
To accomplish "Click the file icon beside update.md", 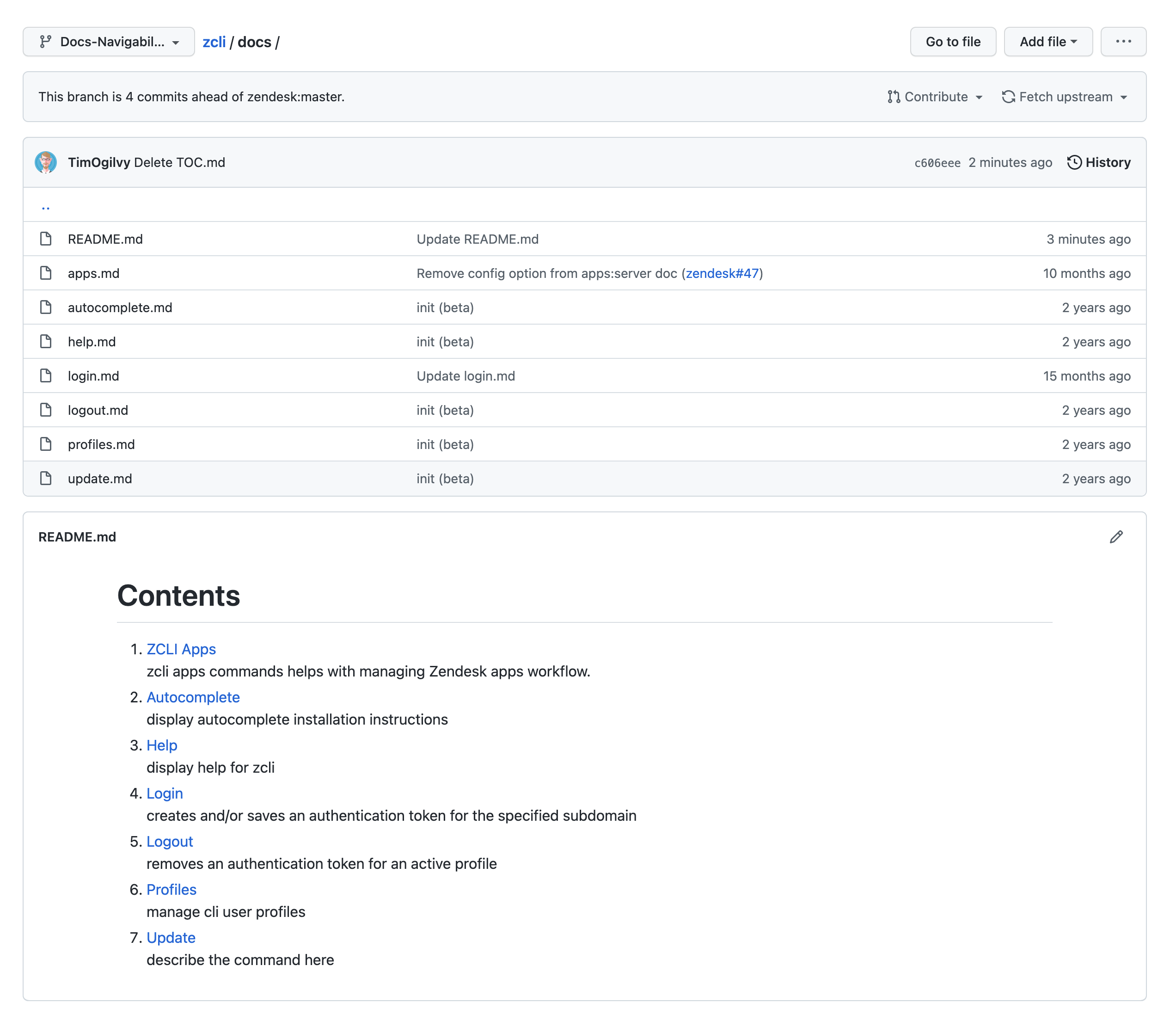I will click(46, 478).
